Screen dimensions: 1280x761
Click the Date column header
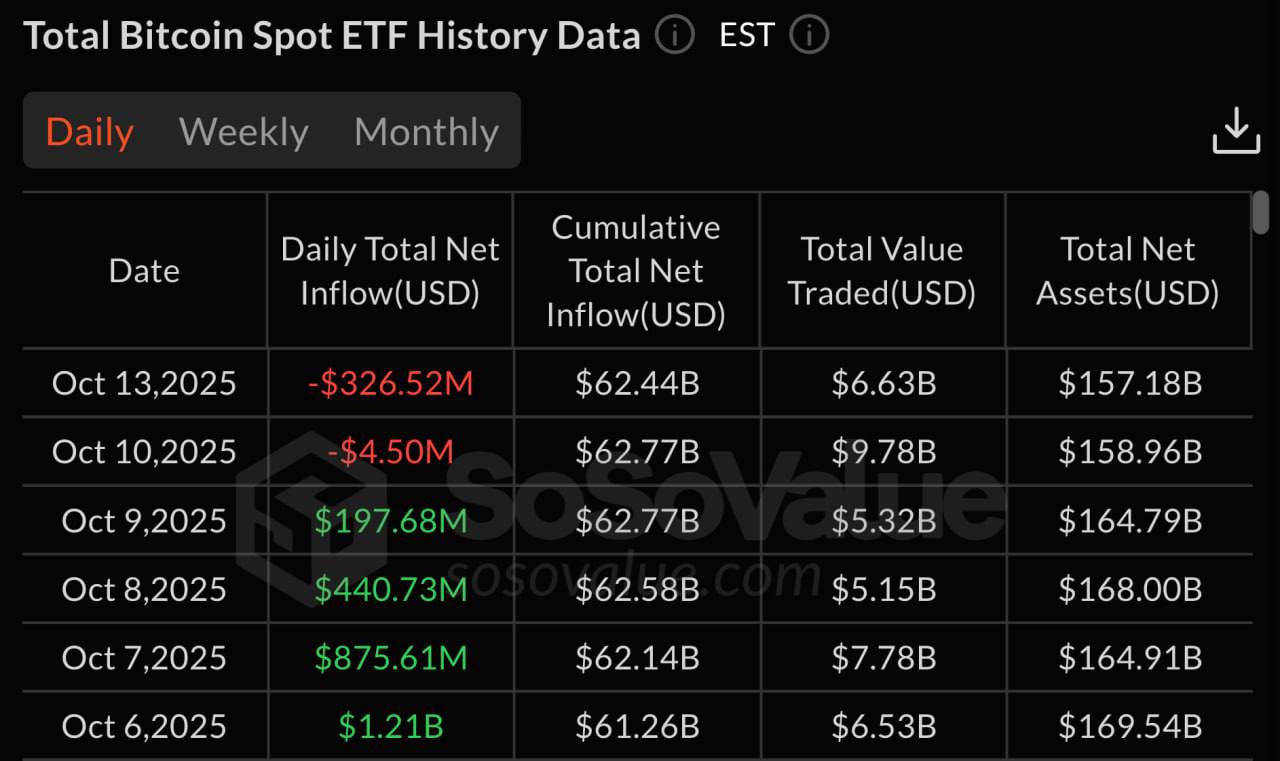tap(145, 271)
